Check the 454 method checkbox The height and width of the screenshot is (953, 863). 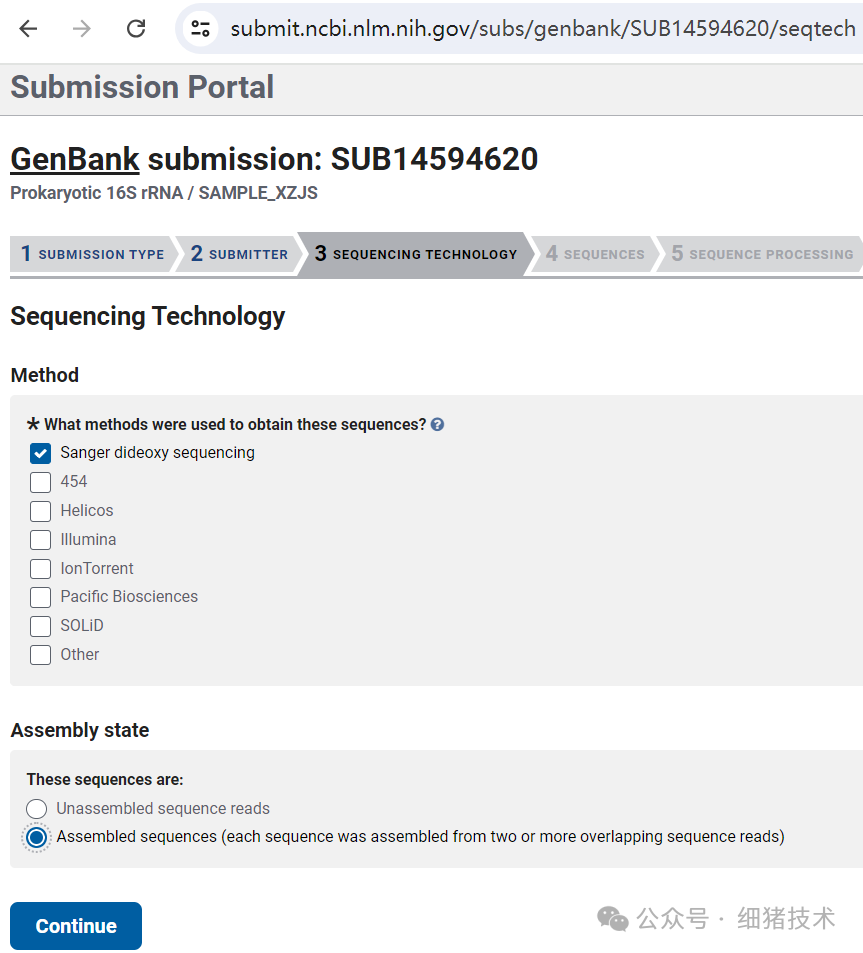point(40,482)
